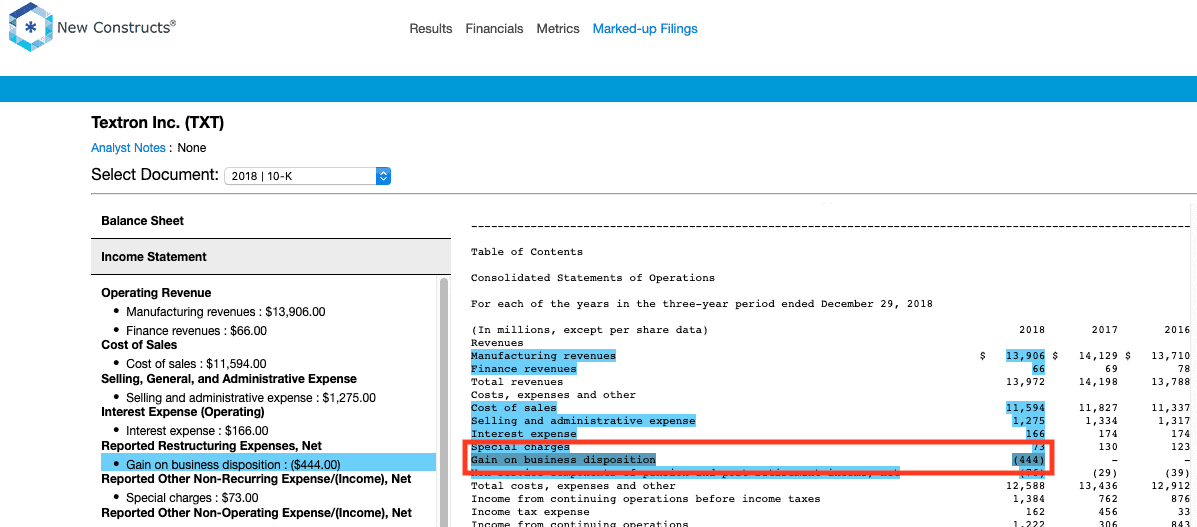Click highlighted Finance revenues in filing
Screen dimensions: 1197x527
[x=524, y=369]
